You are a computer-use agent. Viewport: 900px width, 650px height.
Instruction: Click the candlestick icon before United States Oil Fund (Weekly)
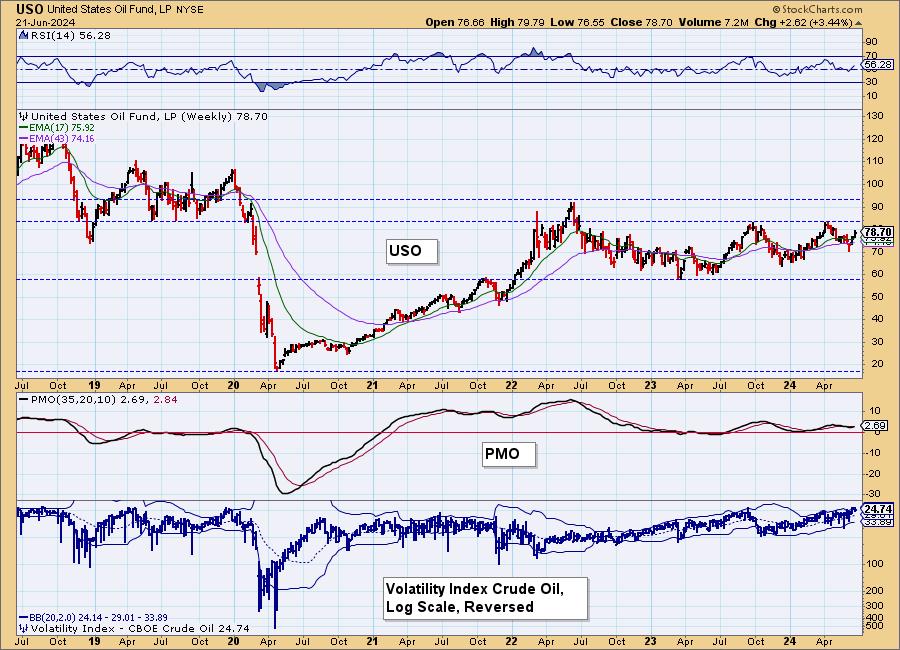point(25,116)
